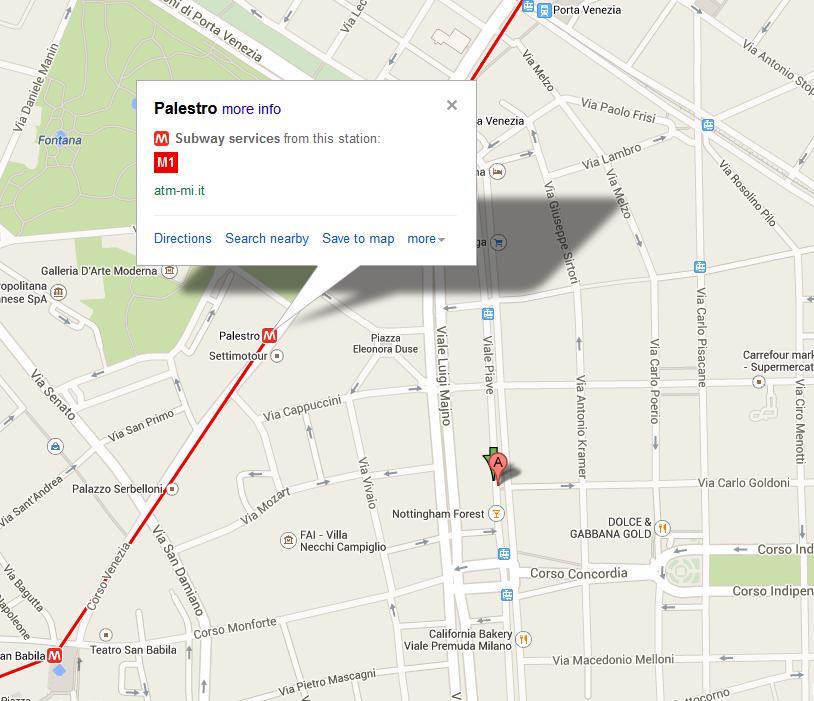Click the San Babila metro icon
The height and width of the screenshot is (701, 814).
click(55, 655)
